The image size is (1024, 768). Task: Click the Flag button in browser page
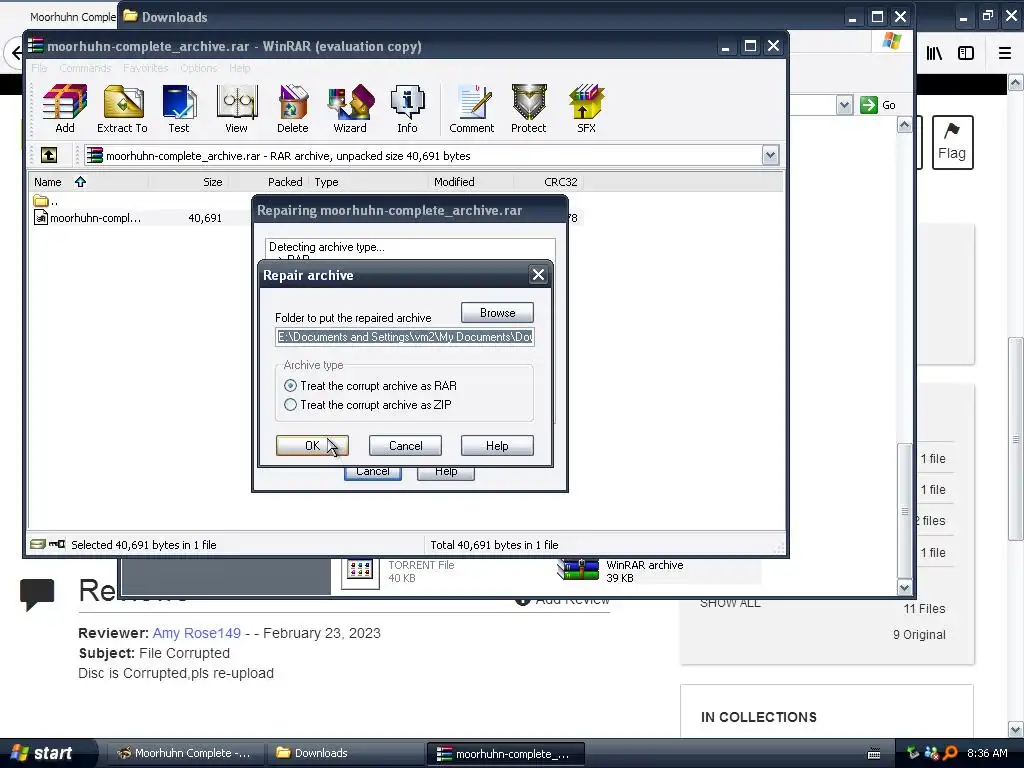[952, 142]
